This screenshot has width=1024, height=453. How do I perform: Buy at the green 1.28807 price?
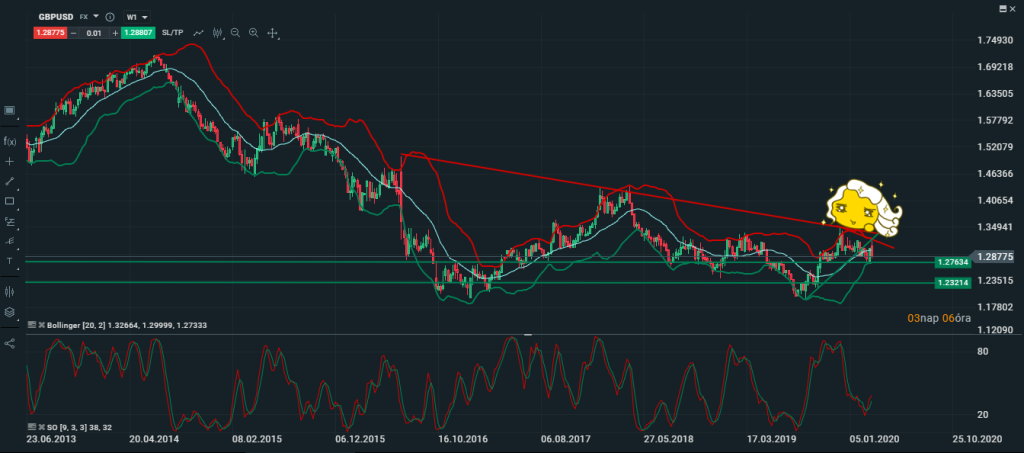(139, 33)
